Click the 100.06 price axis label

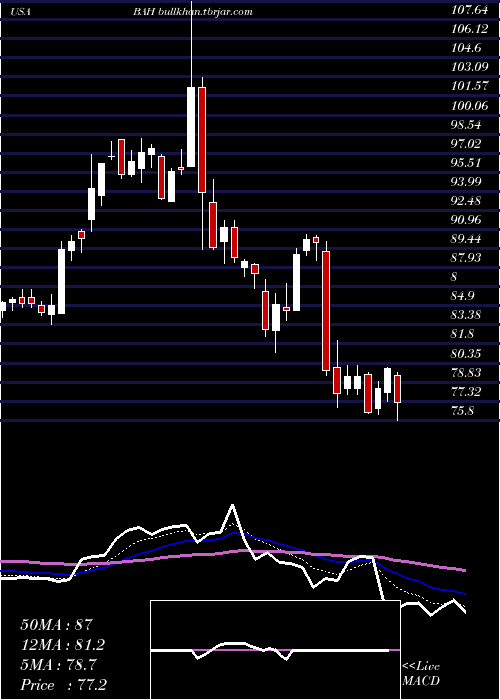click(x=470, y=105)
